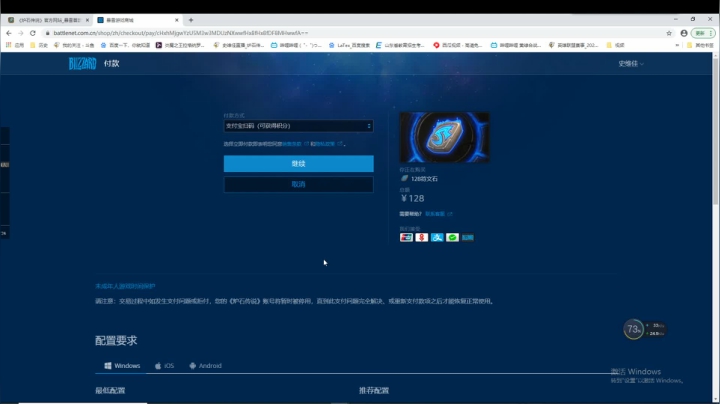
Task: Open the other bookmarks folder at right
Action: point(700,45)
